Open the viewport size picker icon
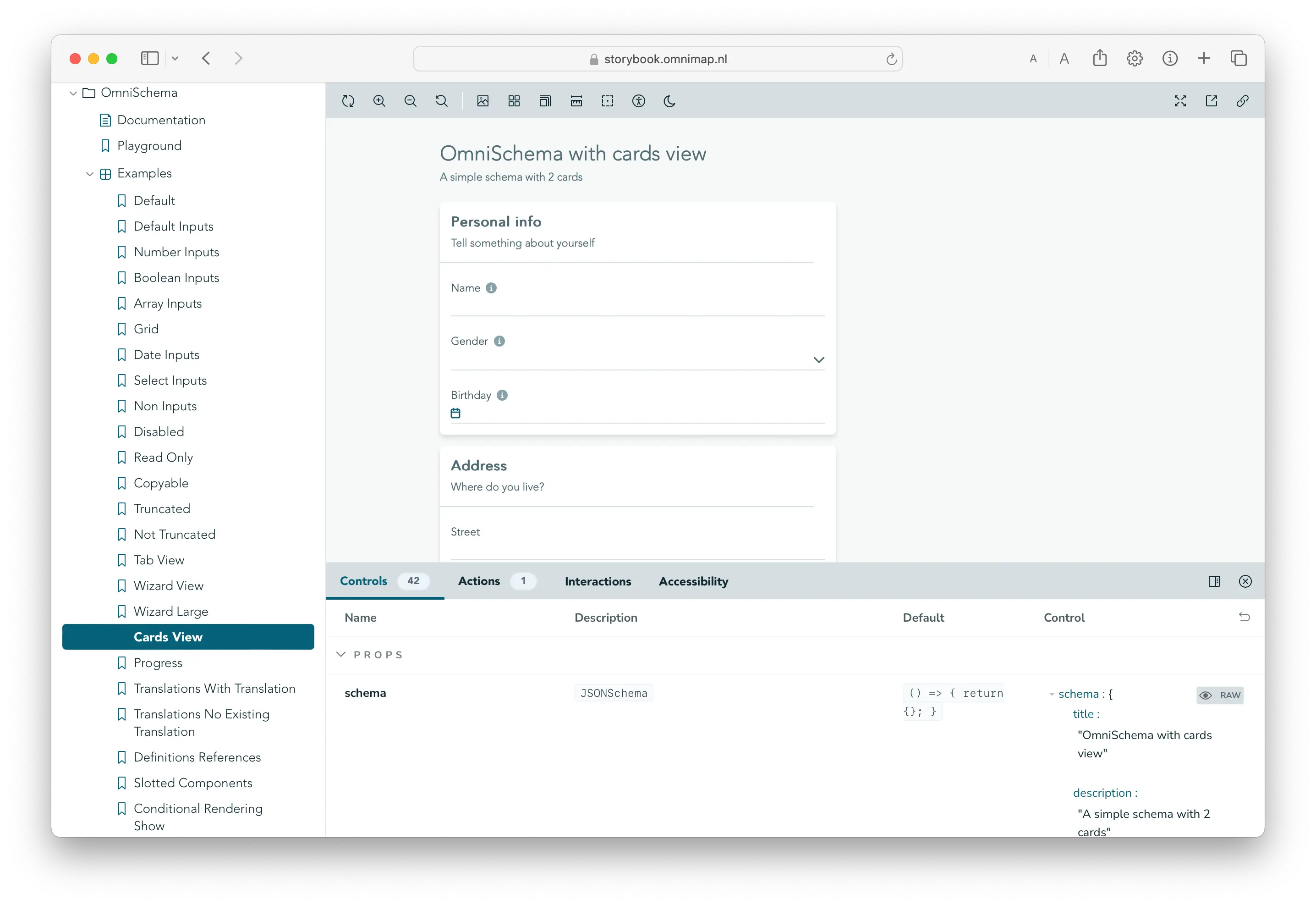Viewport: 1316px width, 905px height. point(545,101)
